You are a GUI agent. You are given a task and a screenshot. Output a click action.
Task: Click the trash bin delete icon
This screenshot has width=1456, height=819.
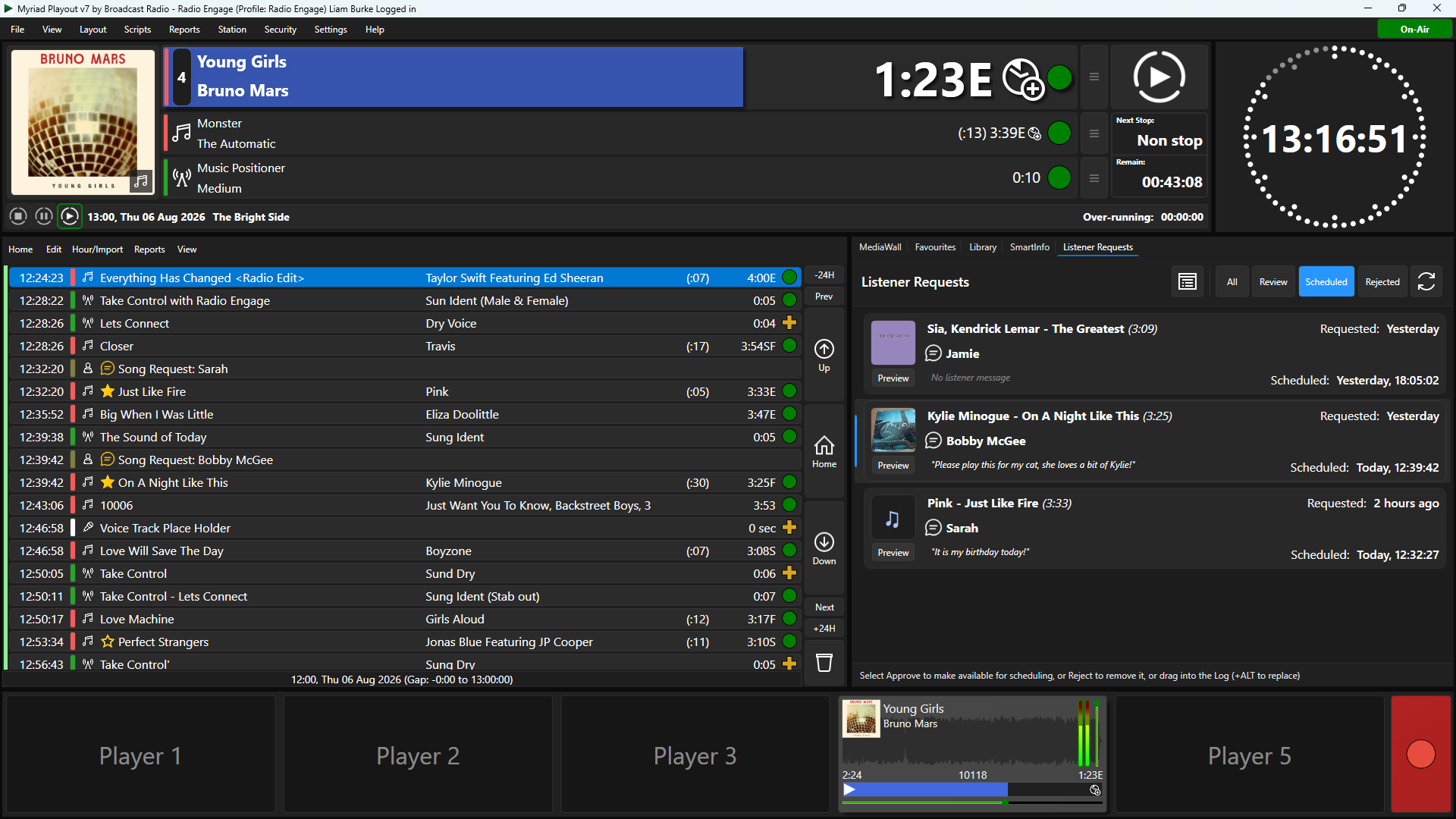coord(824,663)
